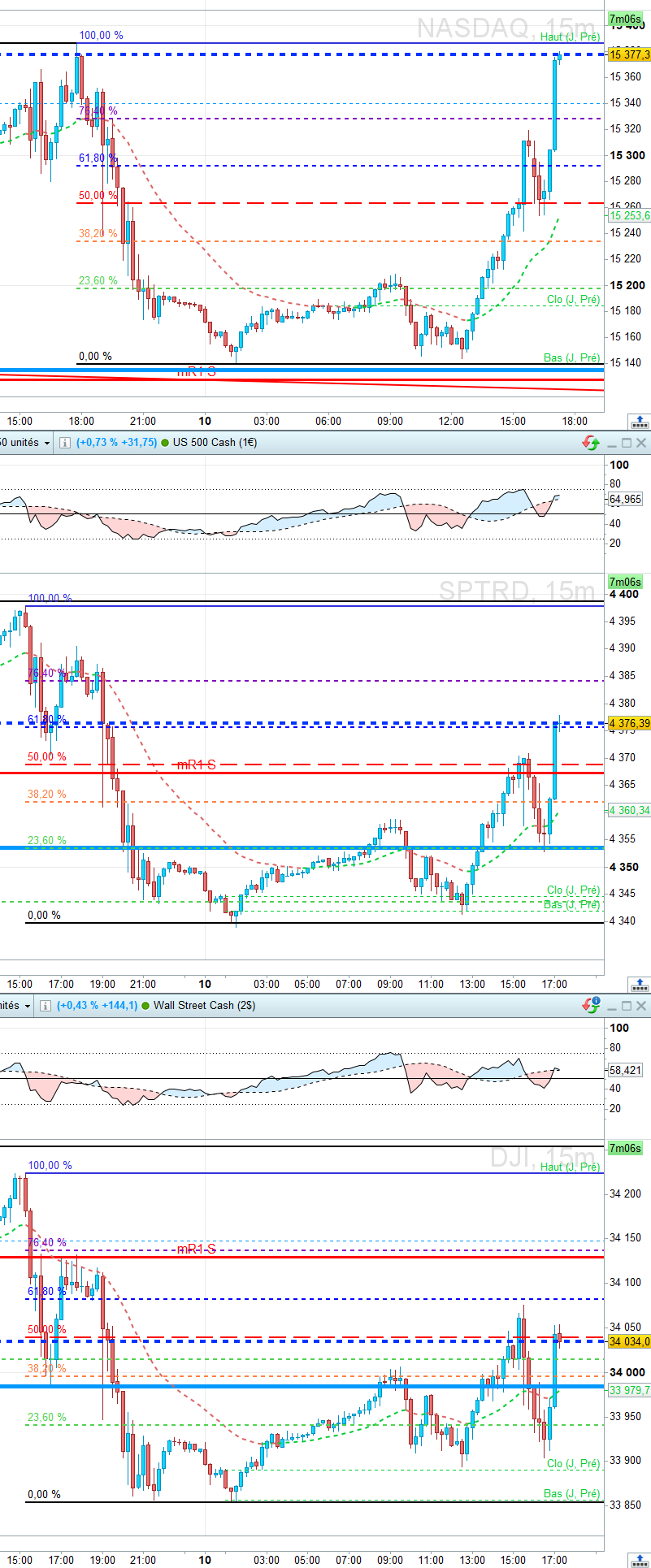Select NASDAQ Fibonacci 100,00 % label

click(101, 36)
